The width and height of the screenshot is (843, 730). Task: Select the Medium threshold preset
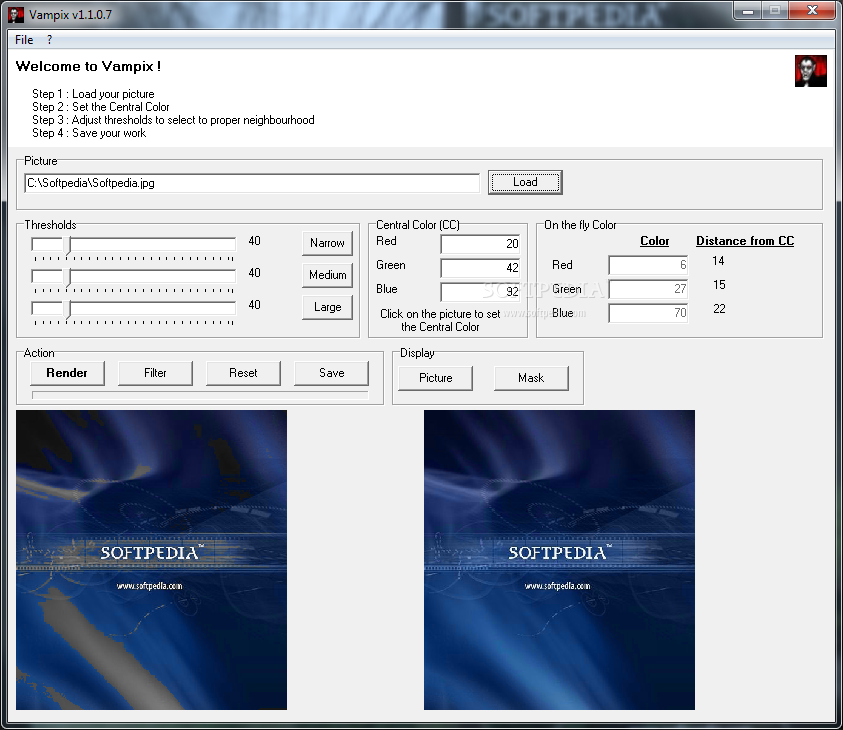click(x=327, y=275)
